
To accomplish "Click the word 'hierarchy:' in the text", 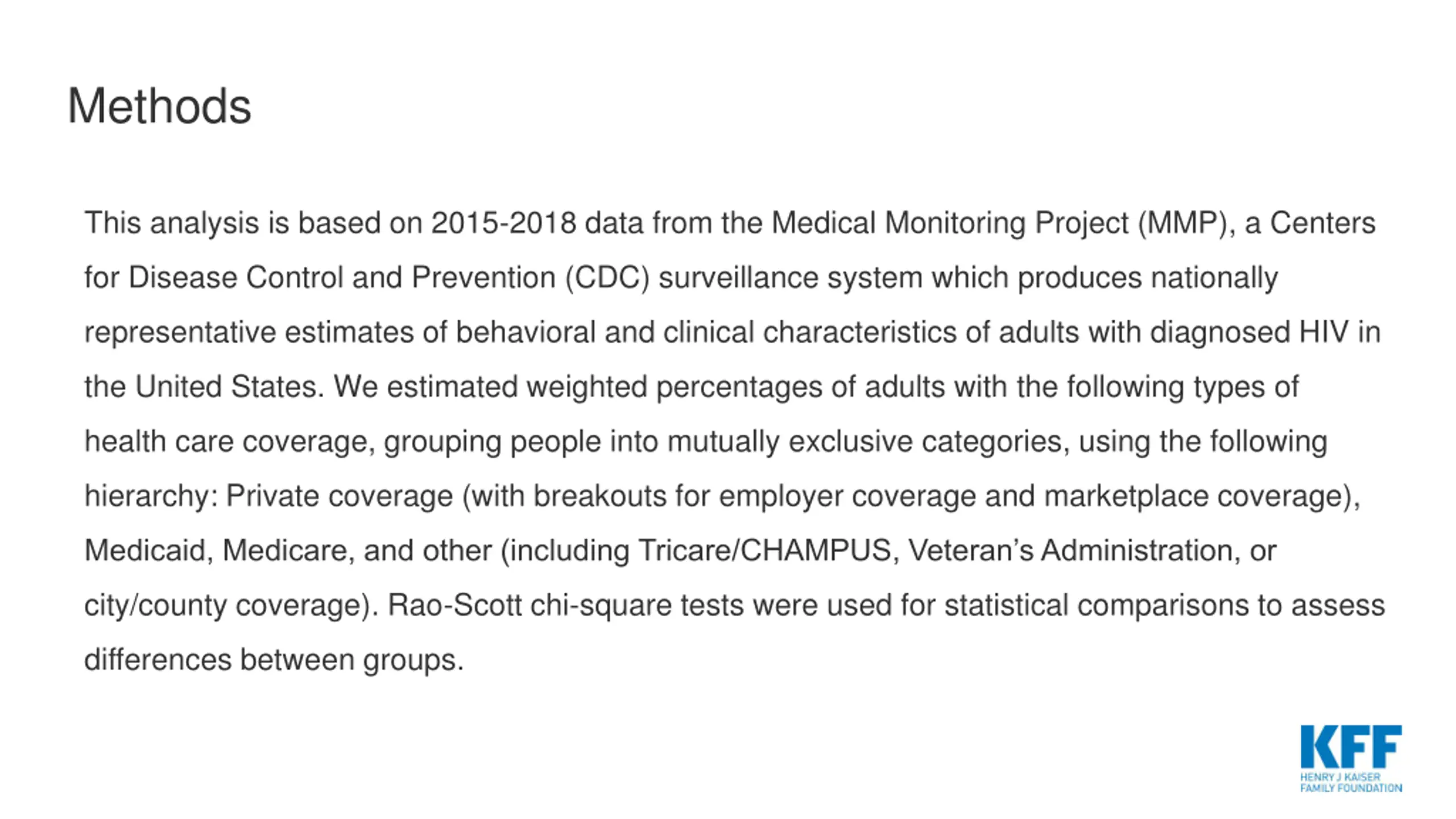I will (151, 497).
